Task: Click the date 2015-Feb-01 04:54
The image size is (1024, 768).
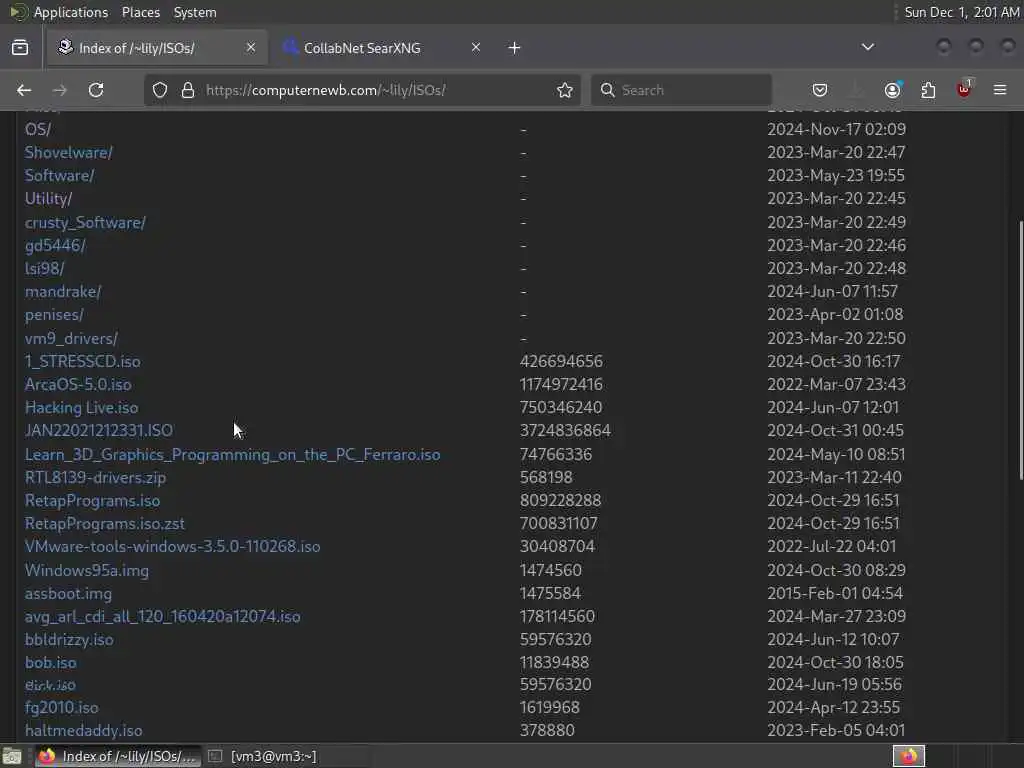Action: click(835, 594)
